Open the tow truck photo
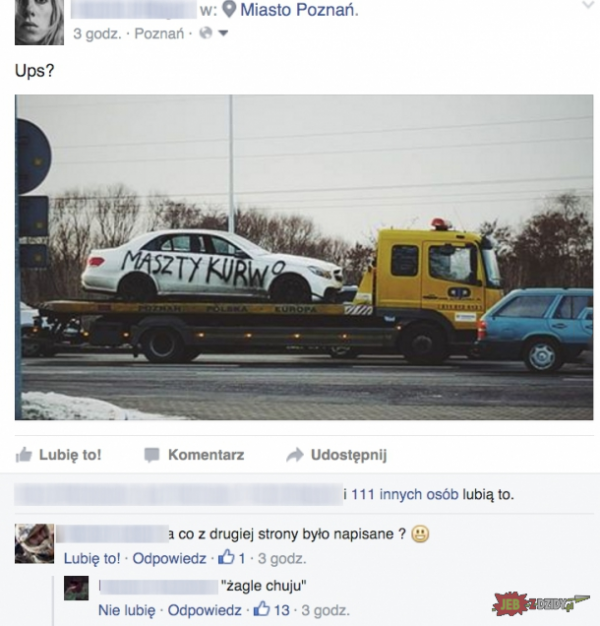600x626 pixels. point(304,257)
